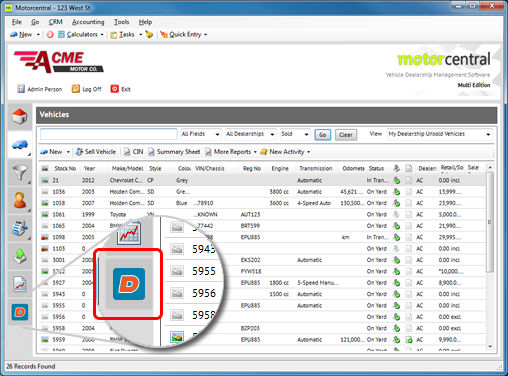The width and height of the screenshot is (508, 376).
Task: Open the Accounting menu
Action: tap(88, 22)
